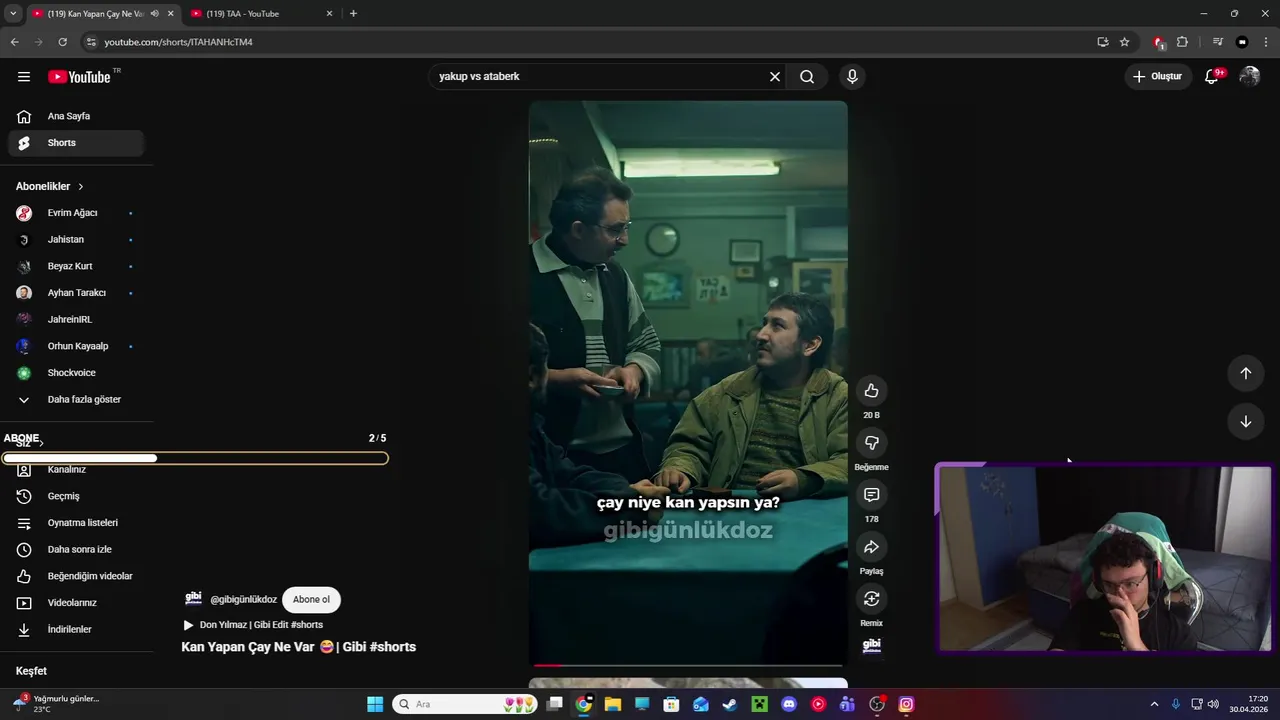Open the @gibigünlükdoz channel link
The image size is (1280, 720).
tap(243, 600)
